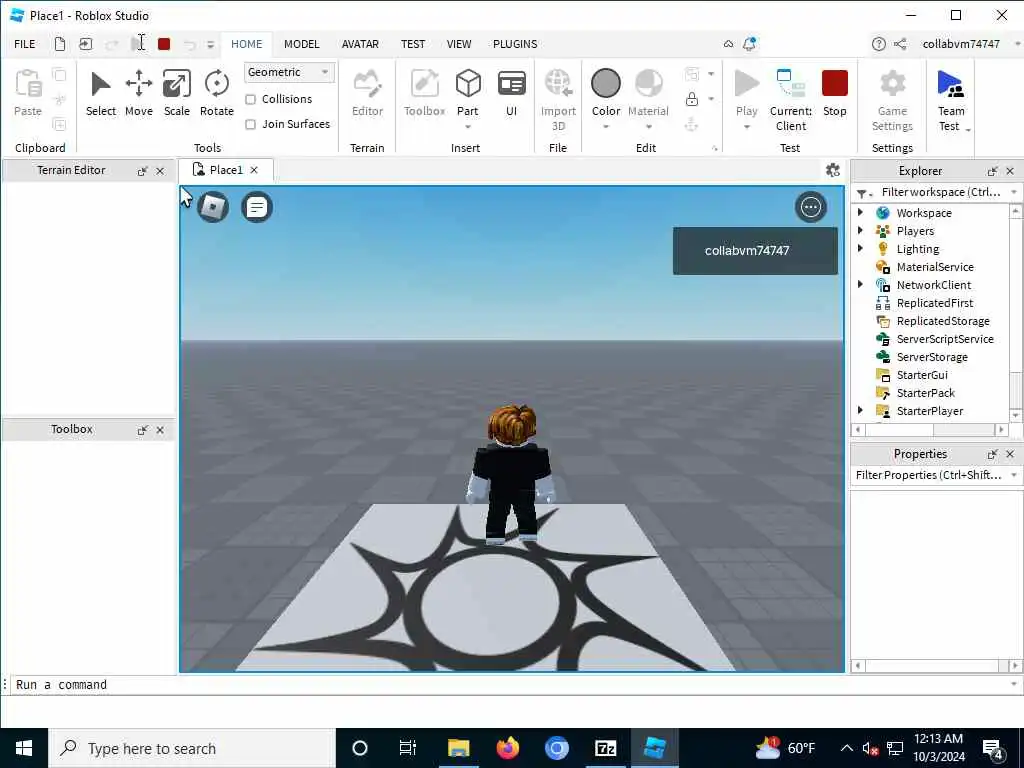
Task: Activate the Move tool
Action: [138, 93]
